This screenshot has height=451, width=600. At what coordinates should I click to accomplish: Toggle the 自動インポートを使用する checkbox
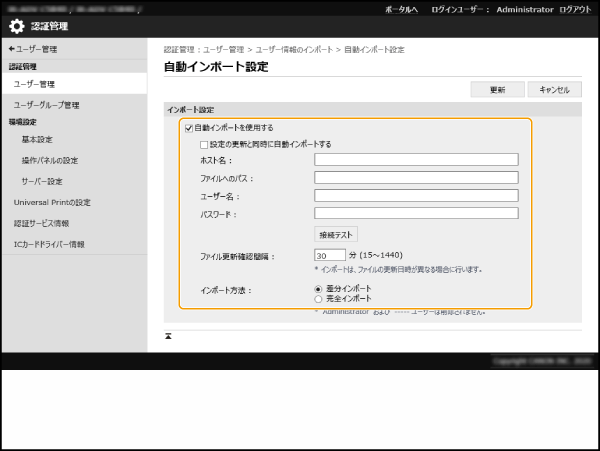189,128
